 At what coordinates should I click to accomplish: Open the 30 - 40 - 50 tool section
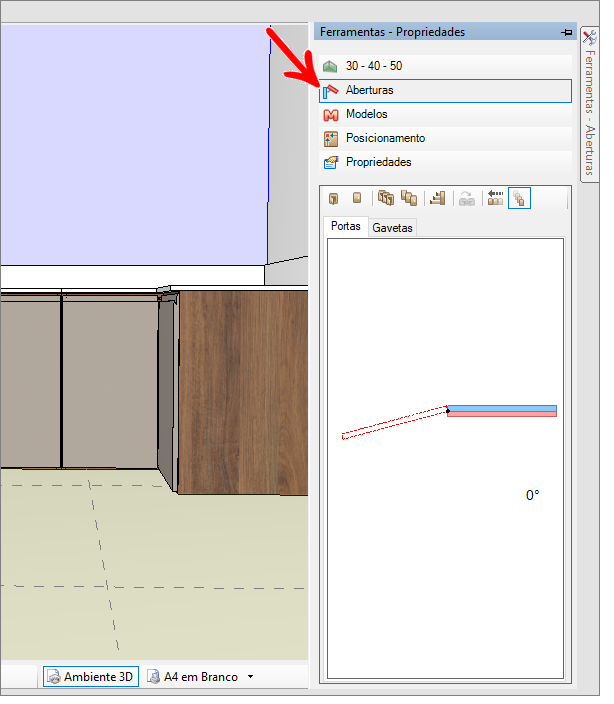point(445,66)
